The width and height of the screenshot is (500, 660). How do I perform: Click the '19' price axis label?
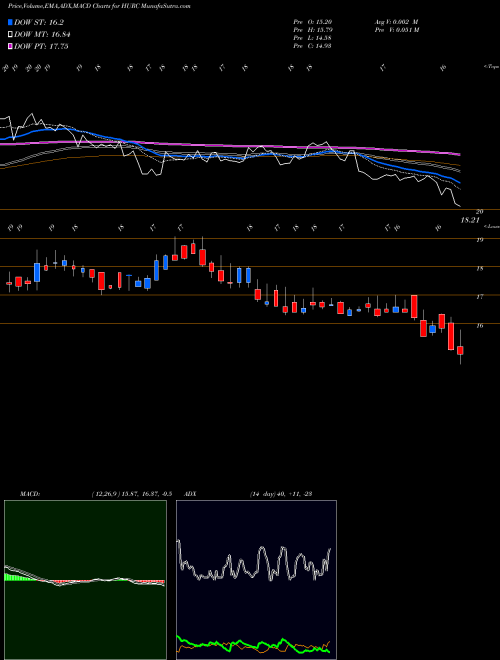[479, 240]
